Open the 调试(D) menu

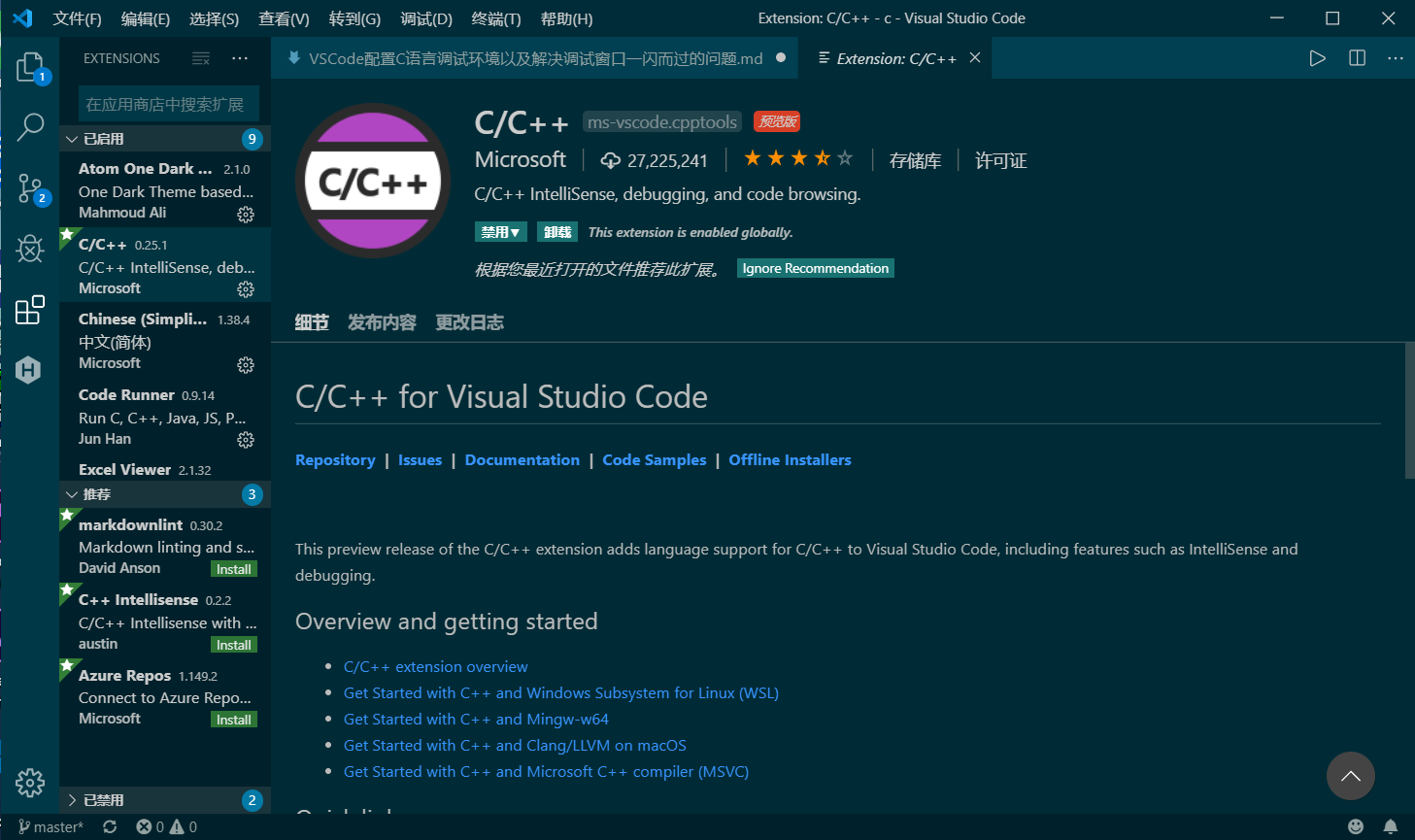click(x=426, y=18)
